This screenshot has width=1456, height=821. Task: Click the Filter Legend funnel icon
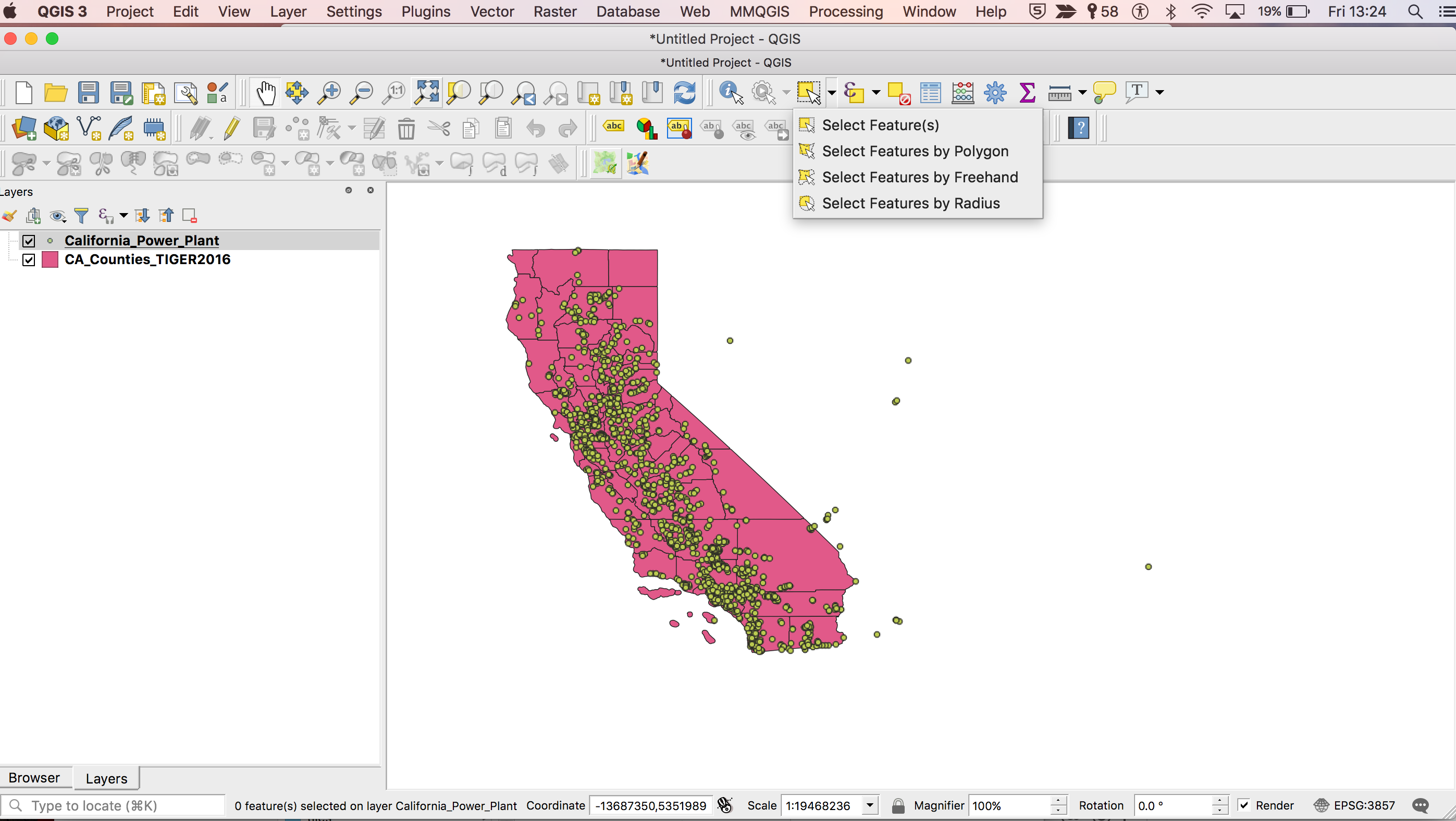coord(81,216)
